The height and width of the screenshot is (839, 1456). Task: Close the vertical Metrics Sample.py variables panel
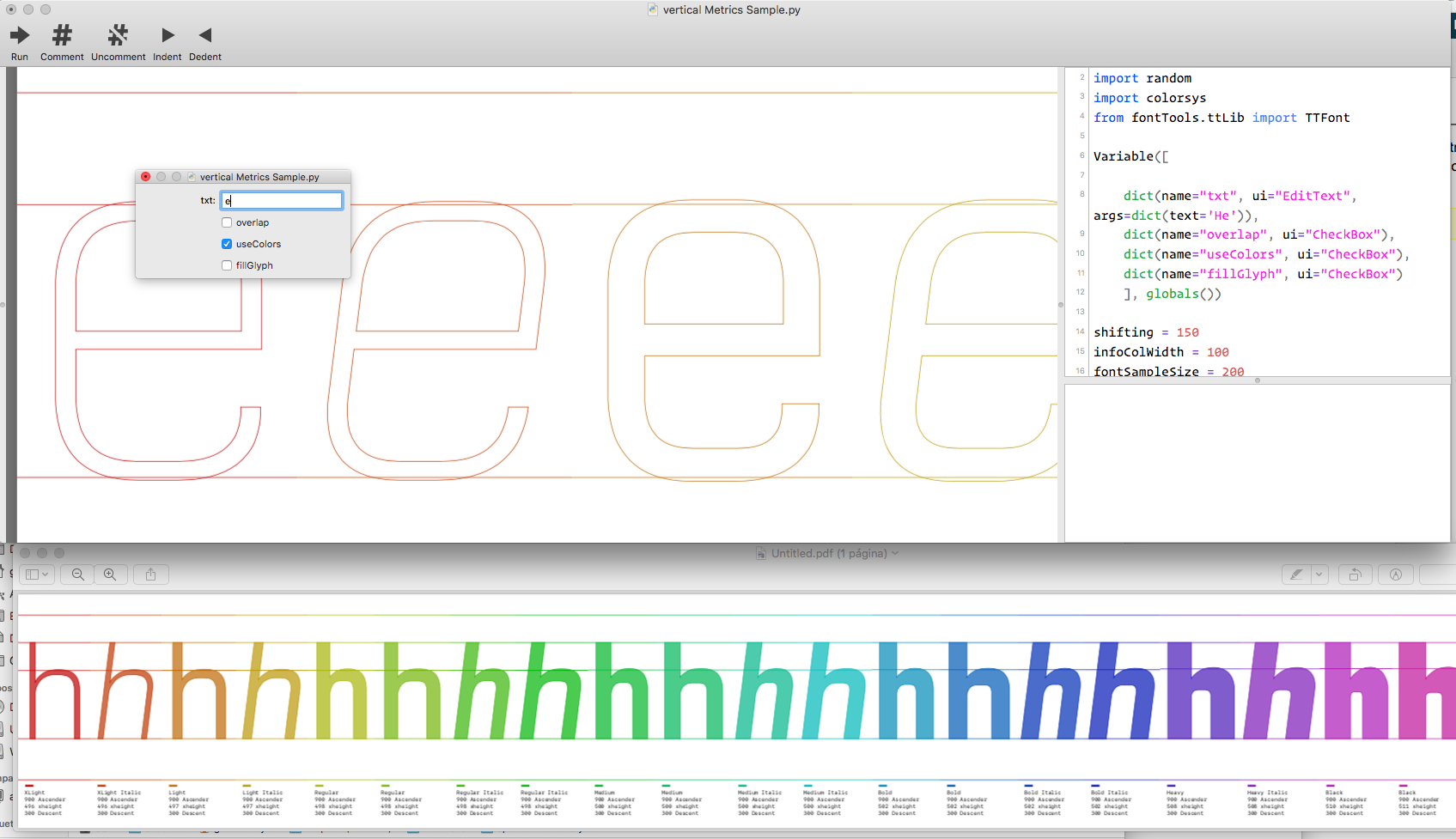point(145,176)
